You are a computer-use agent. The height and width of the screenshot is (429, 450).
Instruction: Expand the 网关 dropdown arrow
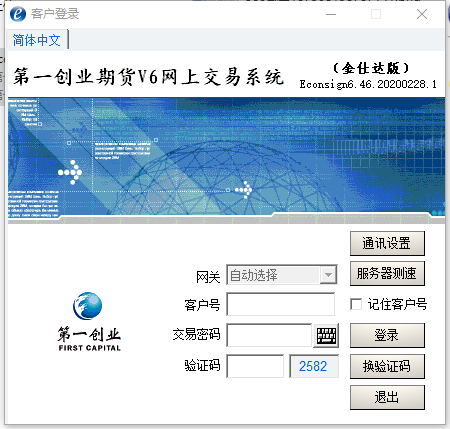tap(328, 275)
